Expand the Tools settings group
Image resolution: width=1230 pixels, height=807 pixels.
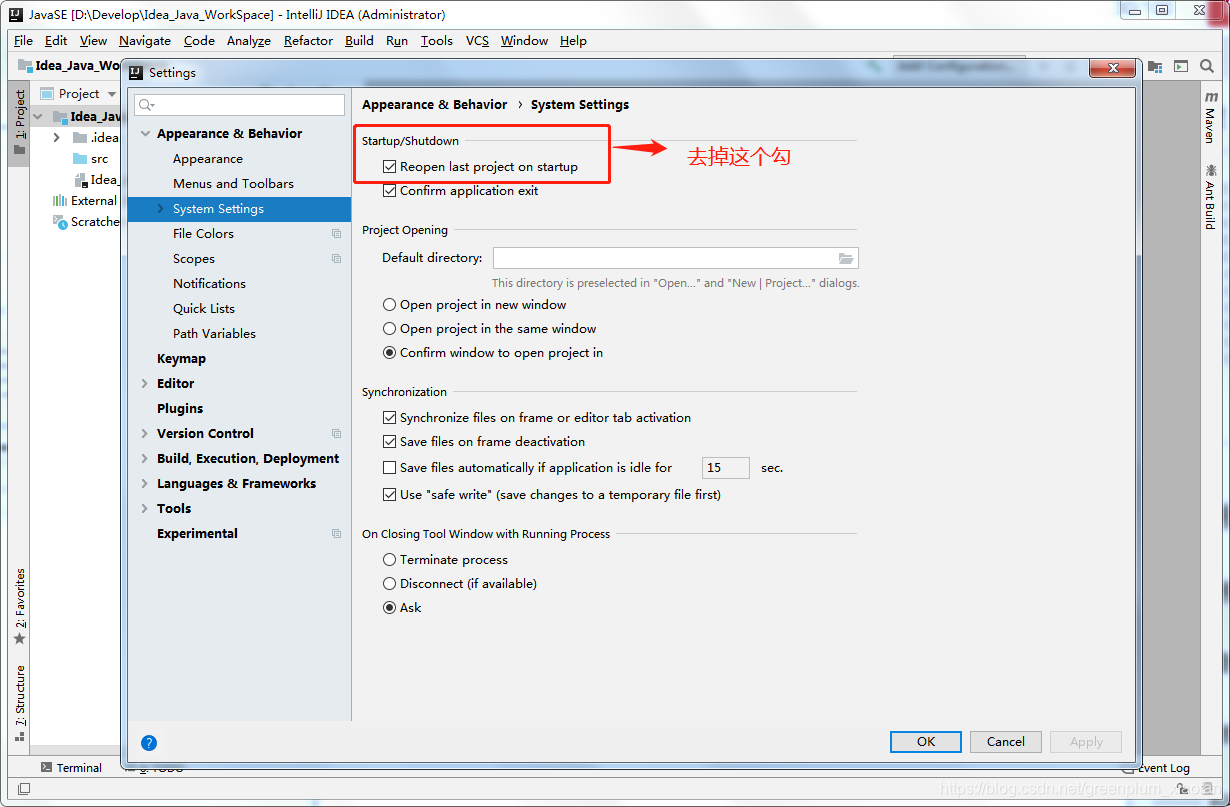tap(146, 509)
